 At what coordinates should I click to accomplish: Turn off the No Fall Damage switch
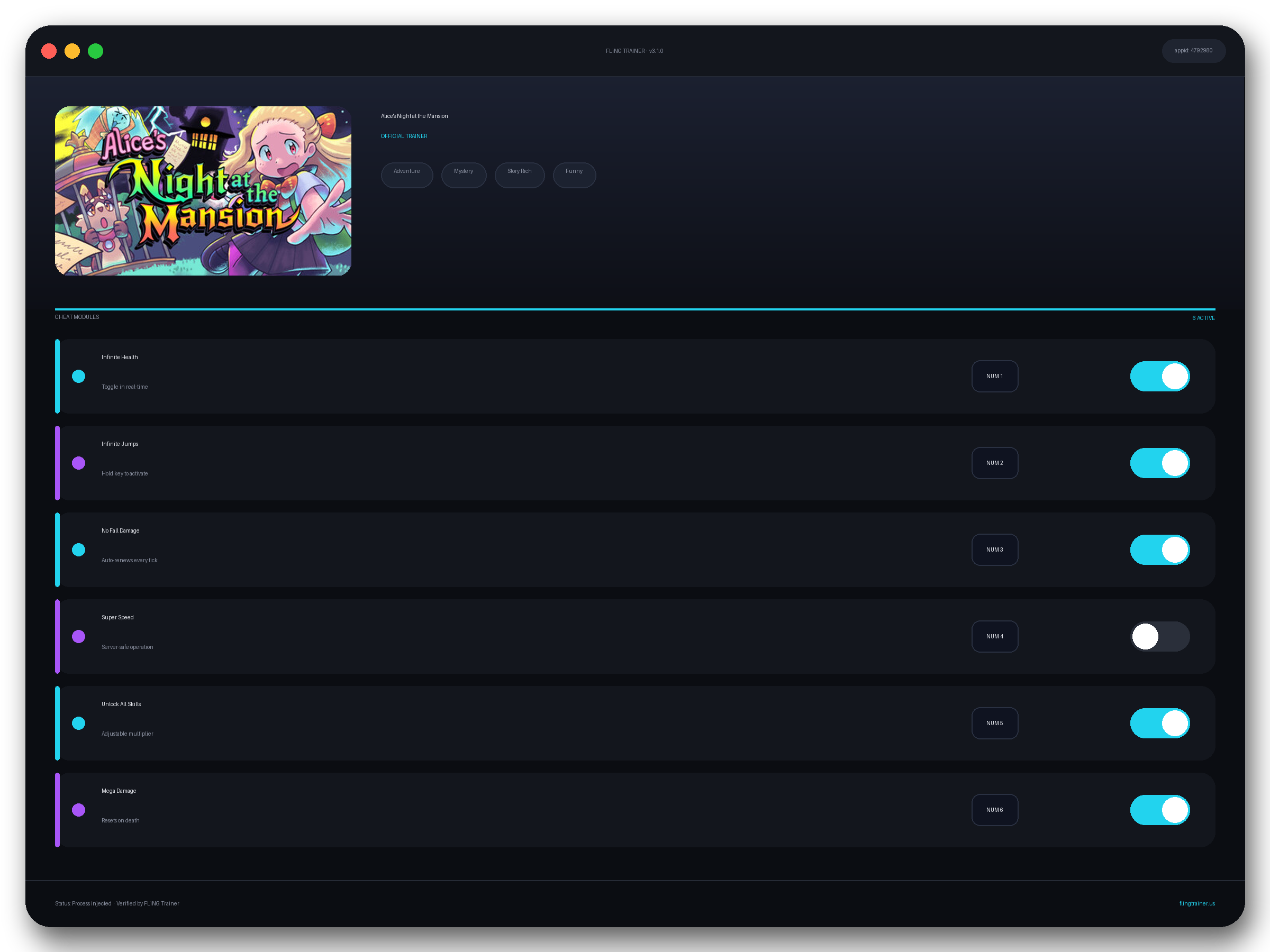tap(1160, 550)
